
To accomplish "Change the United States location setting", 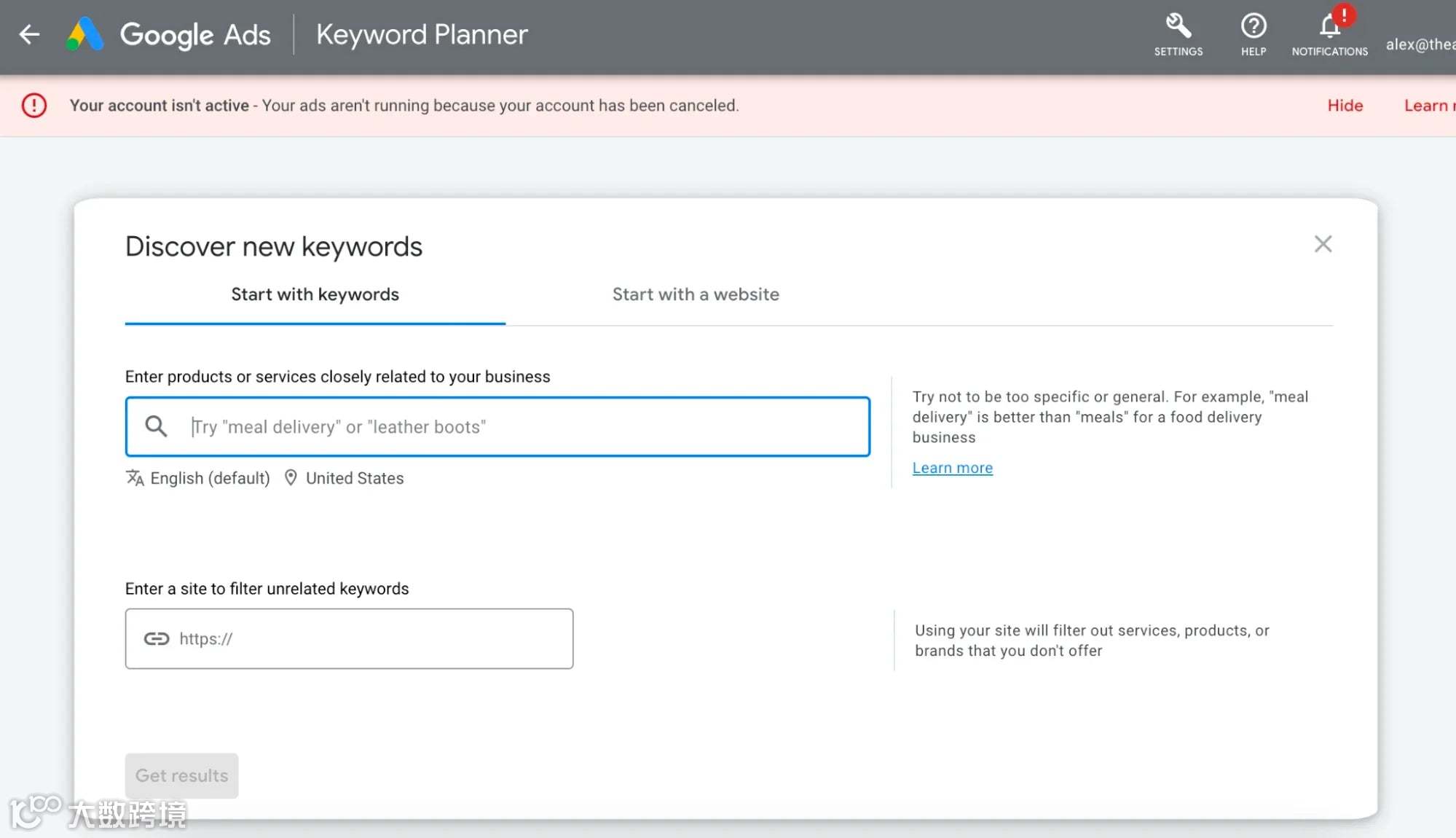I will (x=354, y=478).
